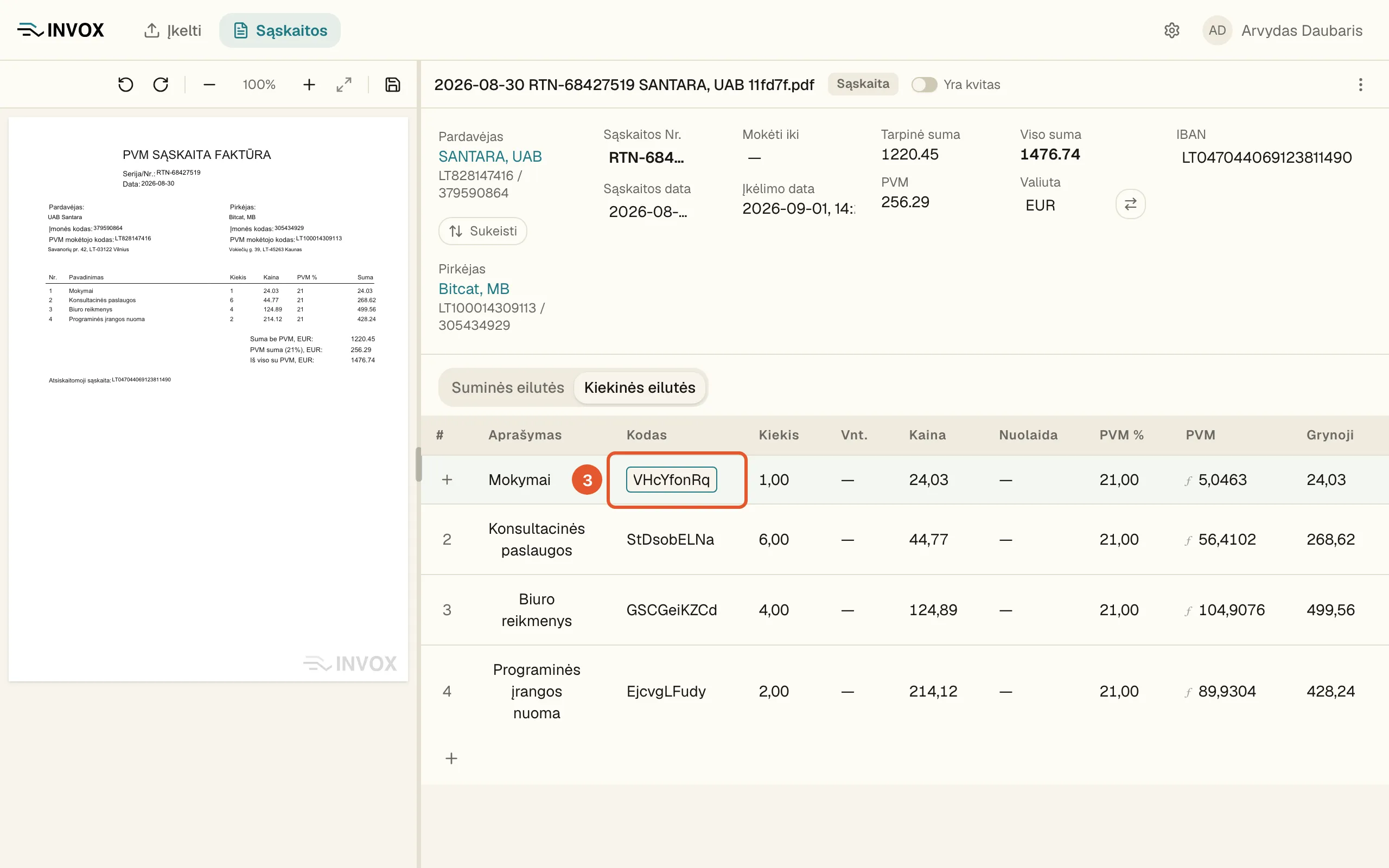Edit the VHcYfonRq code field
Screen dimensions: 1389x868
pos(672,480)
